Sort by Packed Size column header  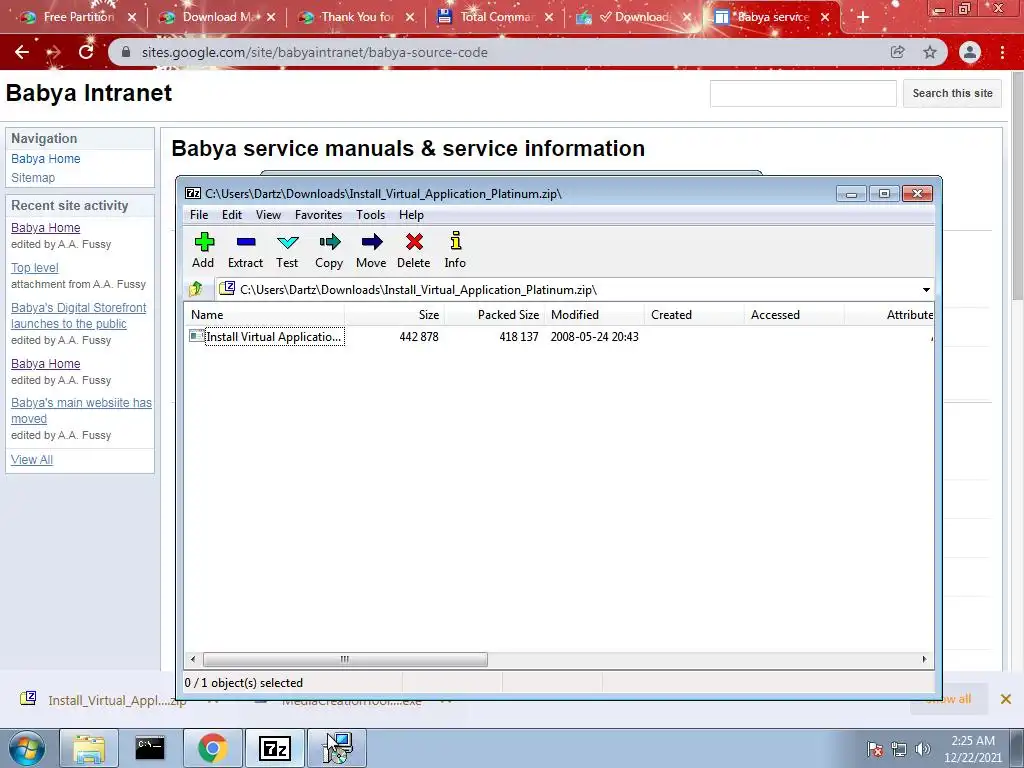click(x=494, y=315)
